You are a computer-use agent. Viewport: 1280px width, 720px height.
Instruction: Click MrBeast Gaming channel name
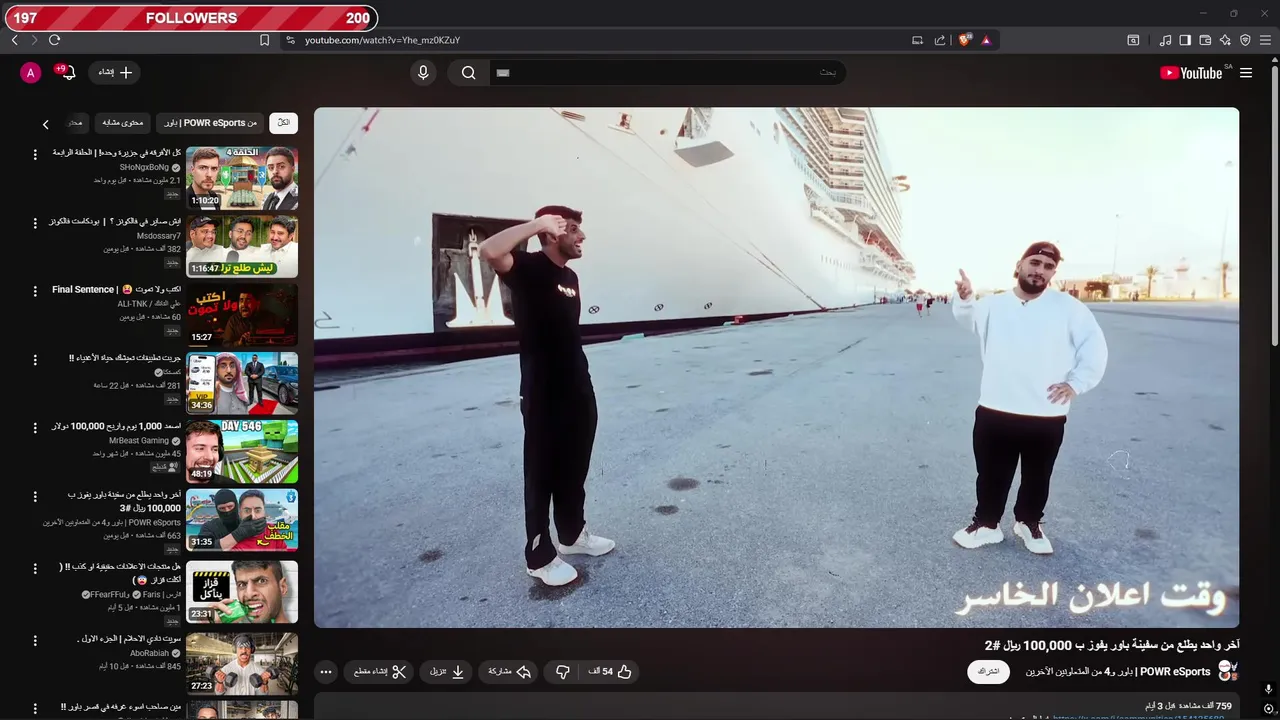pos(139,440)
